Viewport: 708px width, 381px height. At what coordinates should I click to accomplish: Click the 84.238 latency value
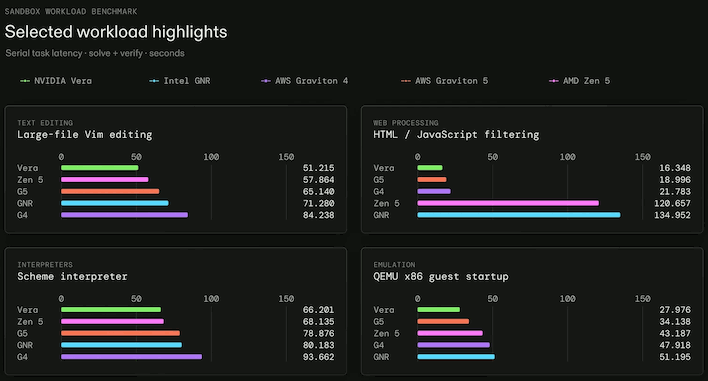coord(319,215)
